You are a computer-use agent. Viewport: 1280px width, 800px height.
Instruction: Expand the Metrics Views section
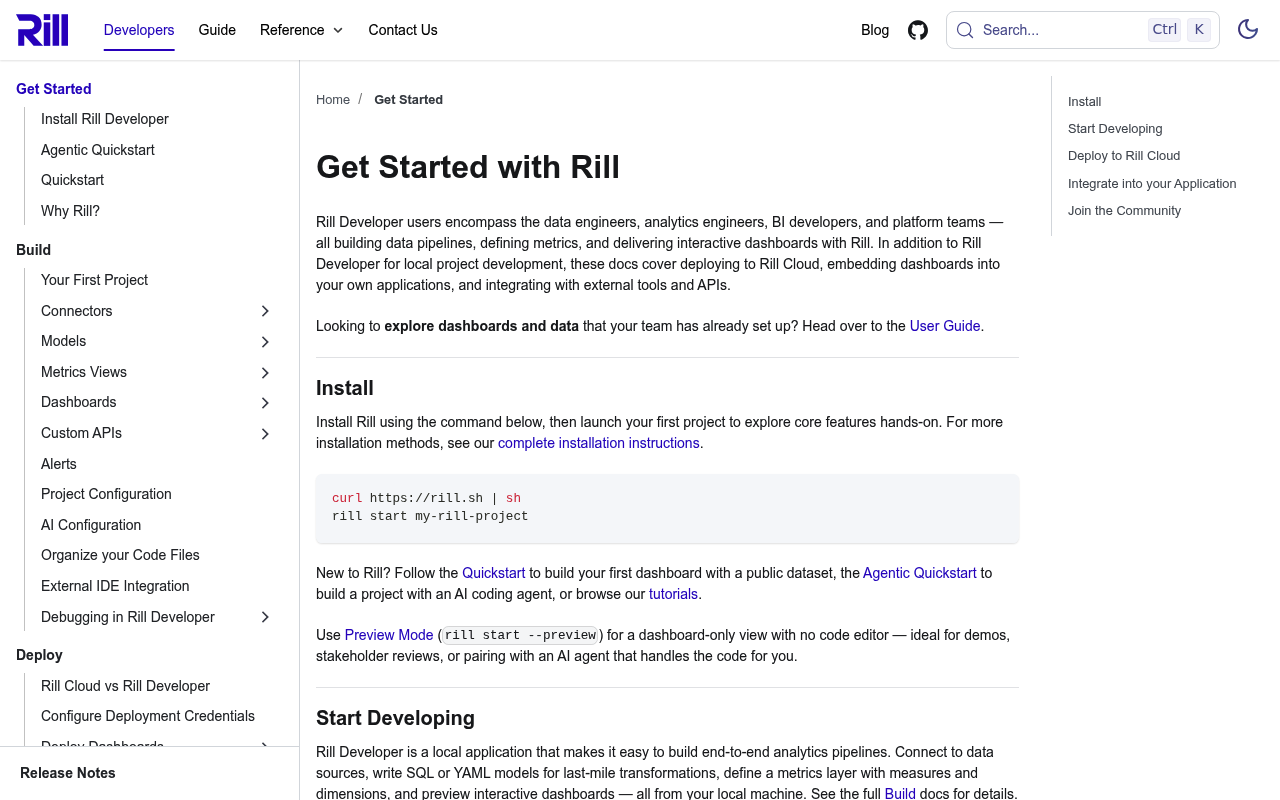(x=266, y=373)
